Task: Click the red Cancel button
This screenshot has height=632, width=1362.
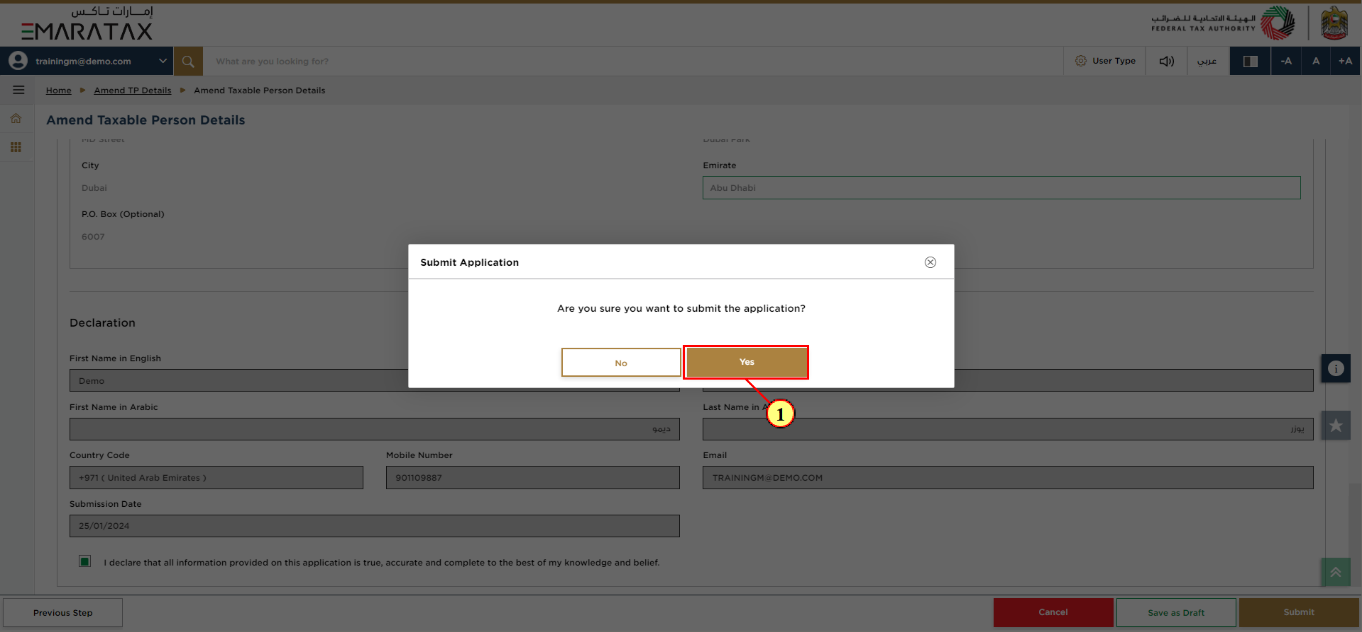Action: pyautogui.click(x=1053, y=613)
